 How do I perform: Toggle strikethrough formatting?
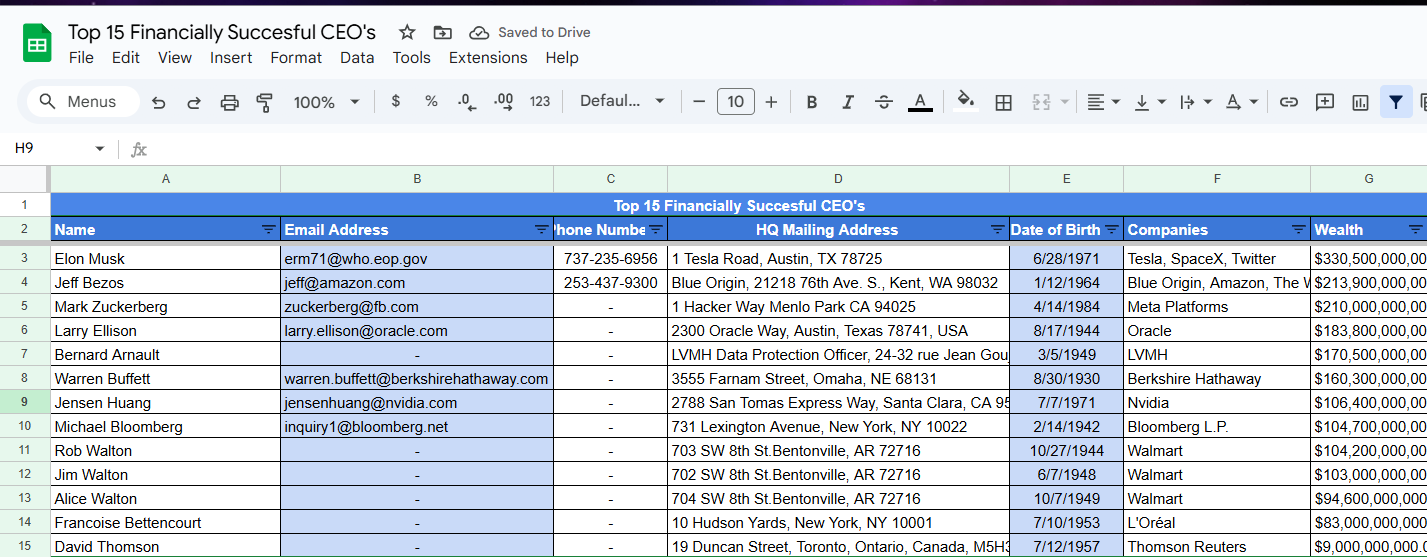[884, 102]
